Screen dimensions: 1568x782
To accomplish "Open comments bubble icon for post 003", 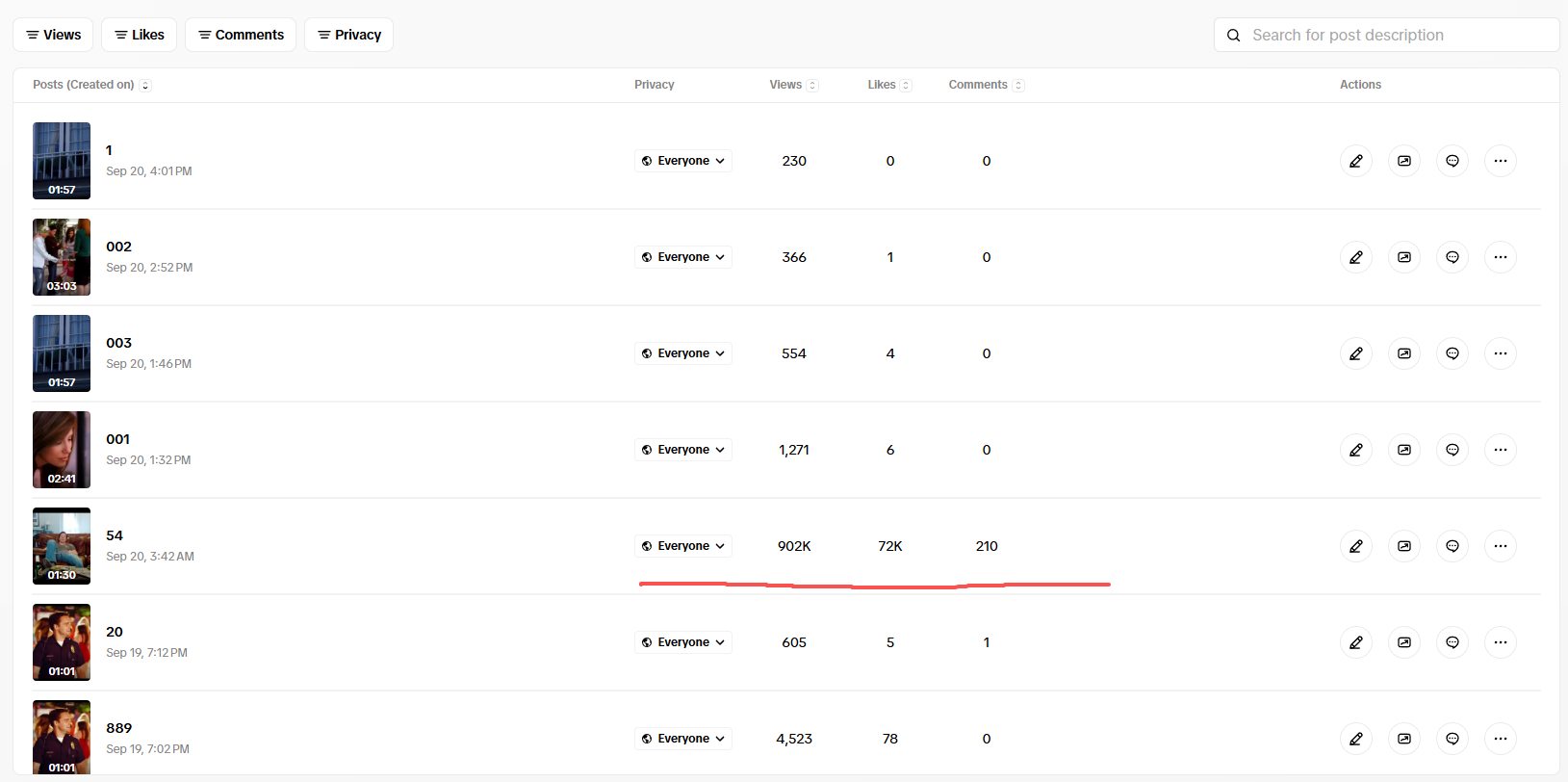I will [1452, 353].
